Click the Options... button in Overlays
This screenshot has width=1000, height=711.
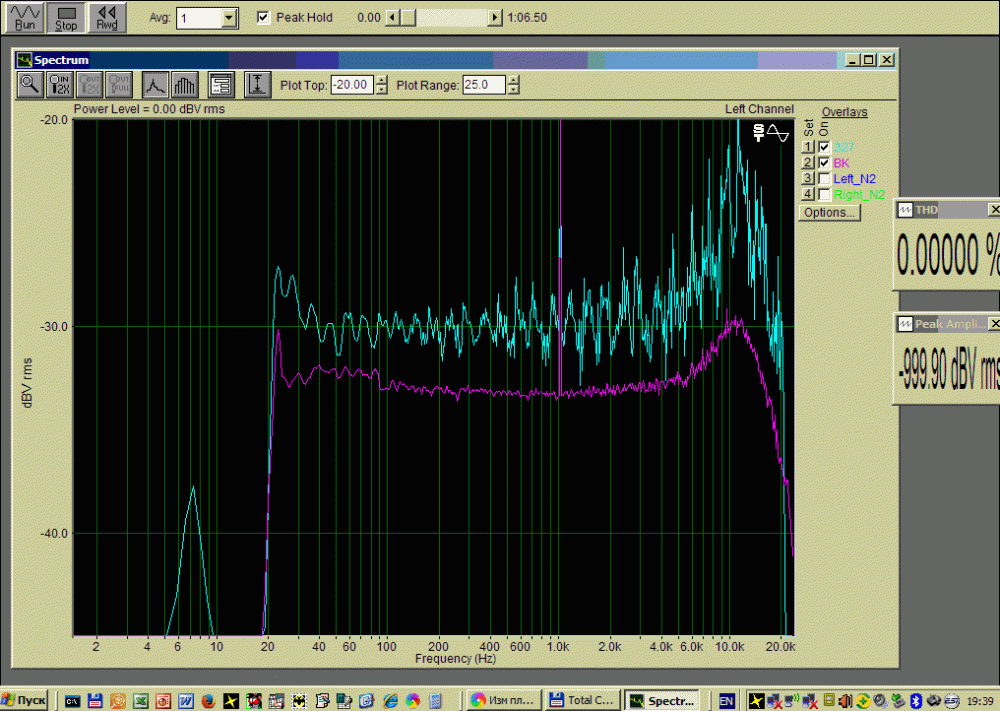click(x=829, y=212)
